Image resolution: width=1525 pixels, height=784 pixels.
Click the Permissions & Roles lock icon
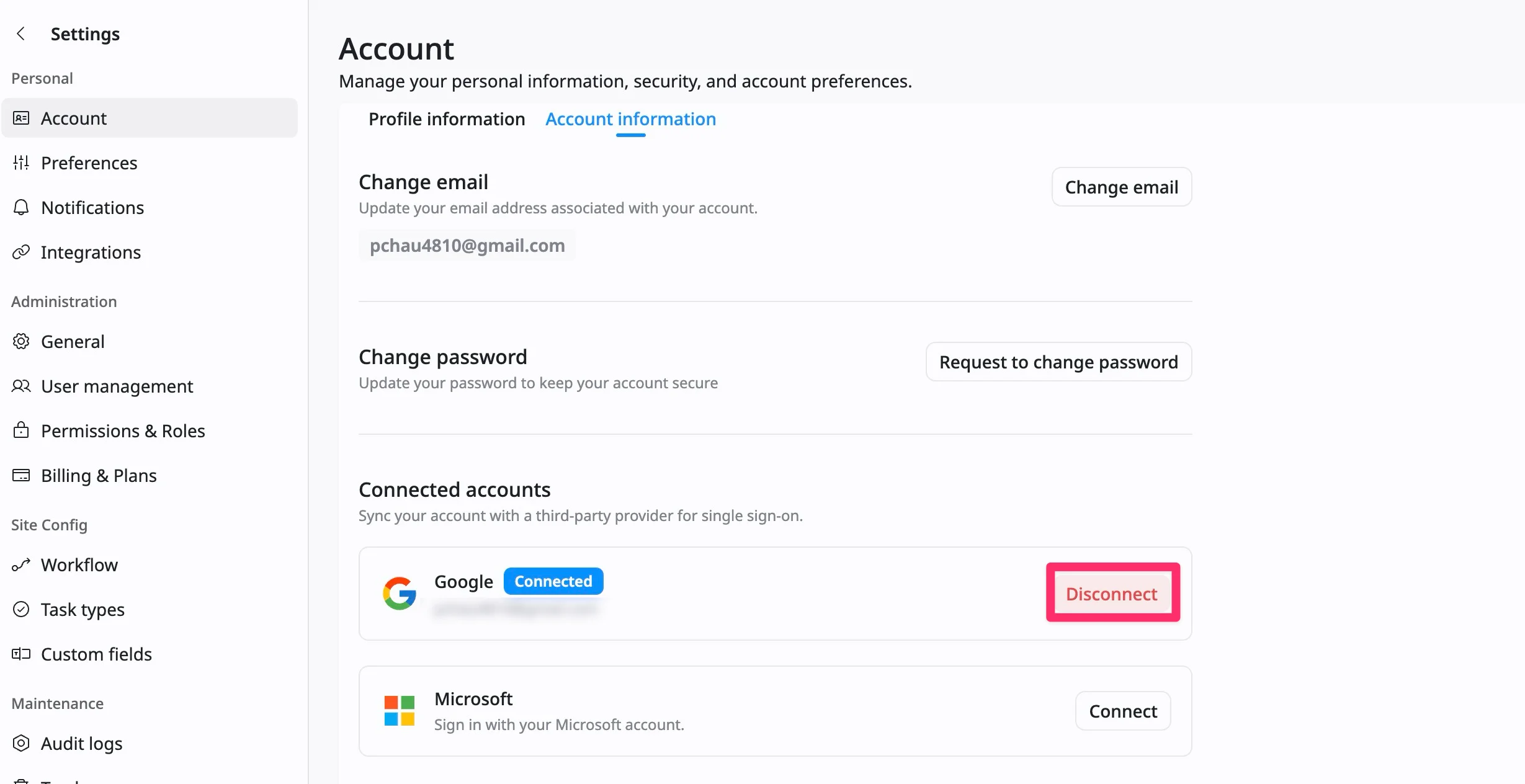pyautogui.click(x=21, y=430)
